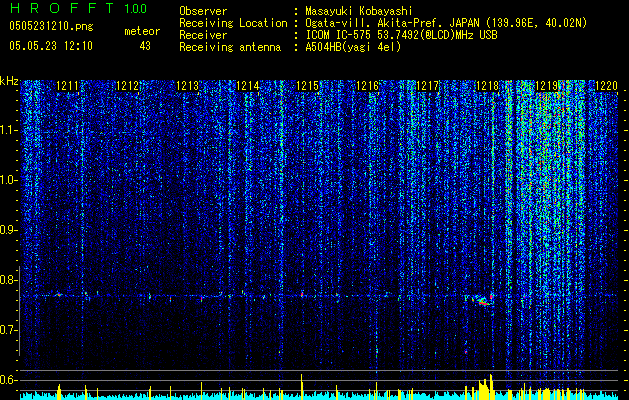Click the 1212 time marker
The image size is (629, 400).
pos(127,86)
